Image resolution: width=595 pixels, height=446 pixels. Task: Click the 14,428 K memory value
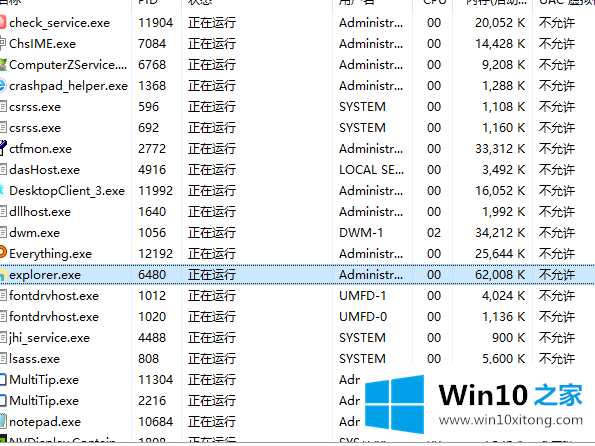click(500, 44)
